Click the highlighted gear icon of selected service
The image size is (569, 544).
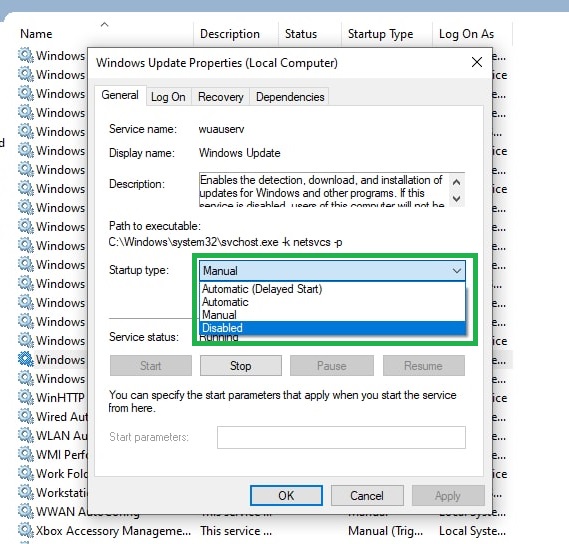[26, 359]
